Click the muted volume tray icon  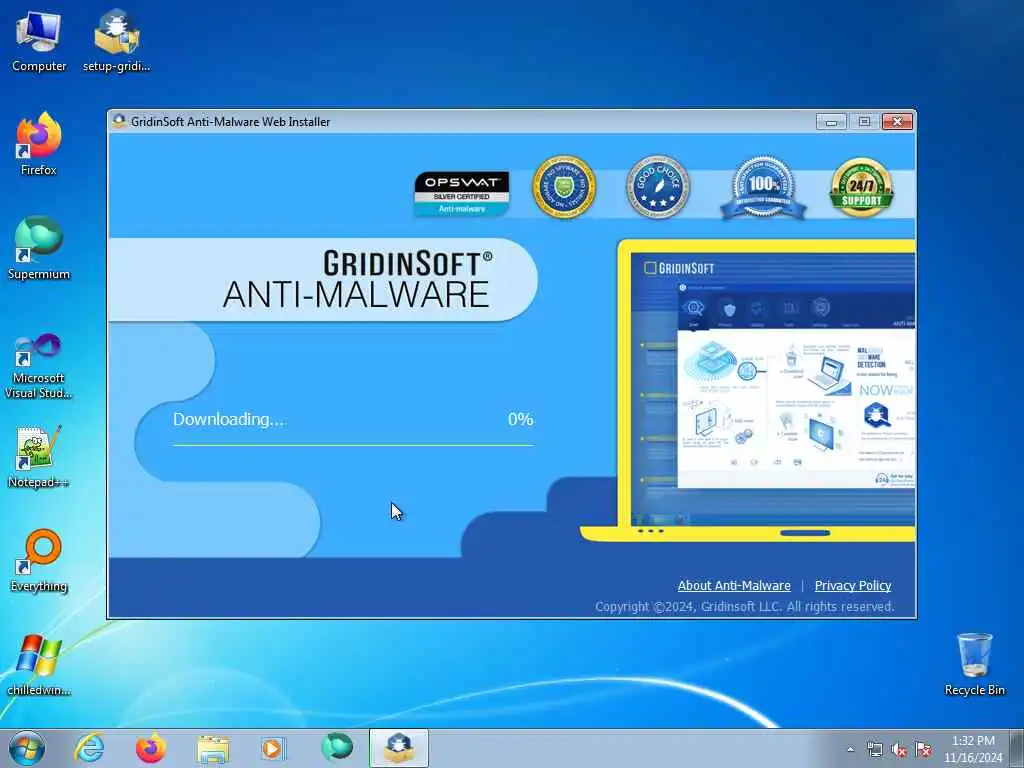click(x=899, y=750)
